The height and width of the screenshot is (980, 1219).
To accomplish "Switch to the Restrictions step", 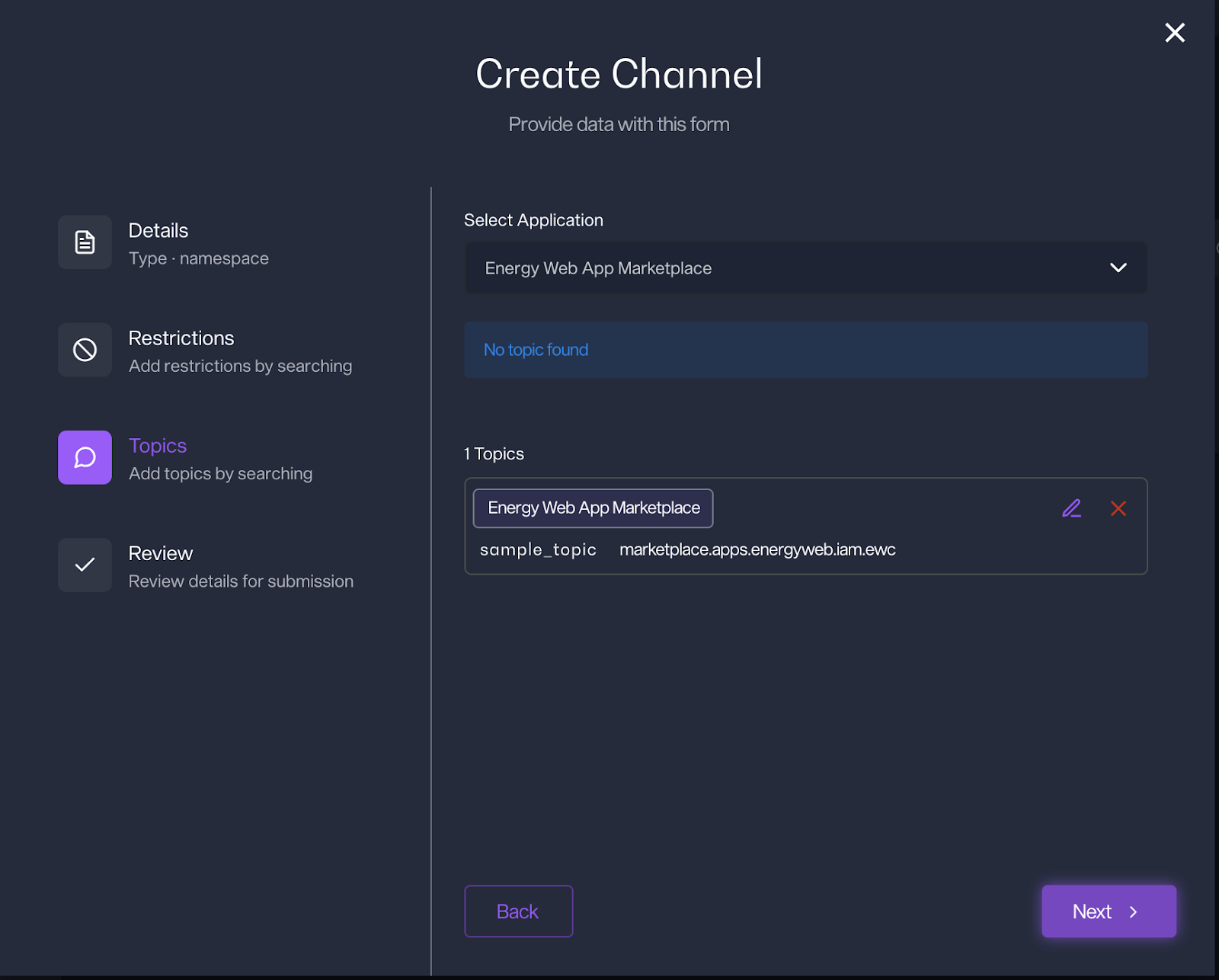I will [181, 338].
